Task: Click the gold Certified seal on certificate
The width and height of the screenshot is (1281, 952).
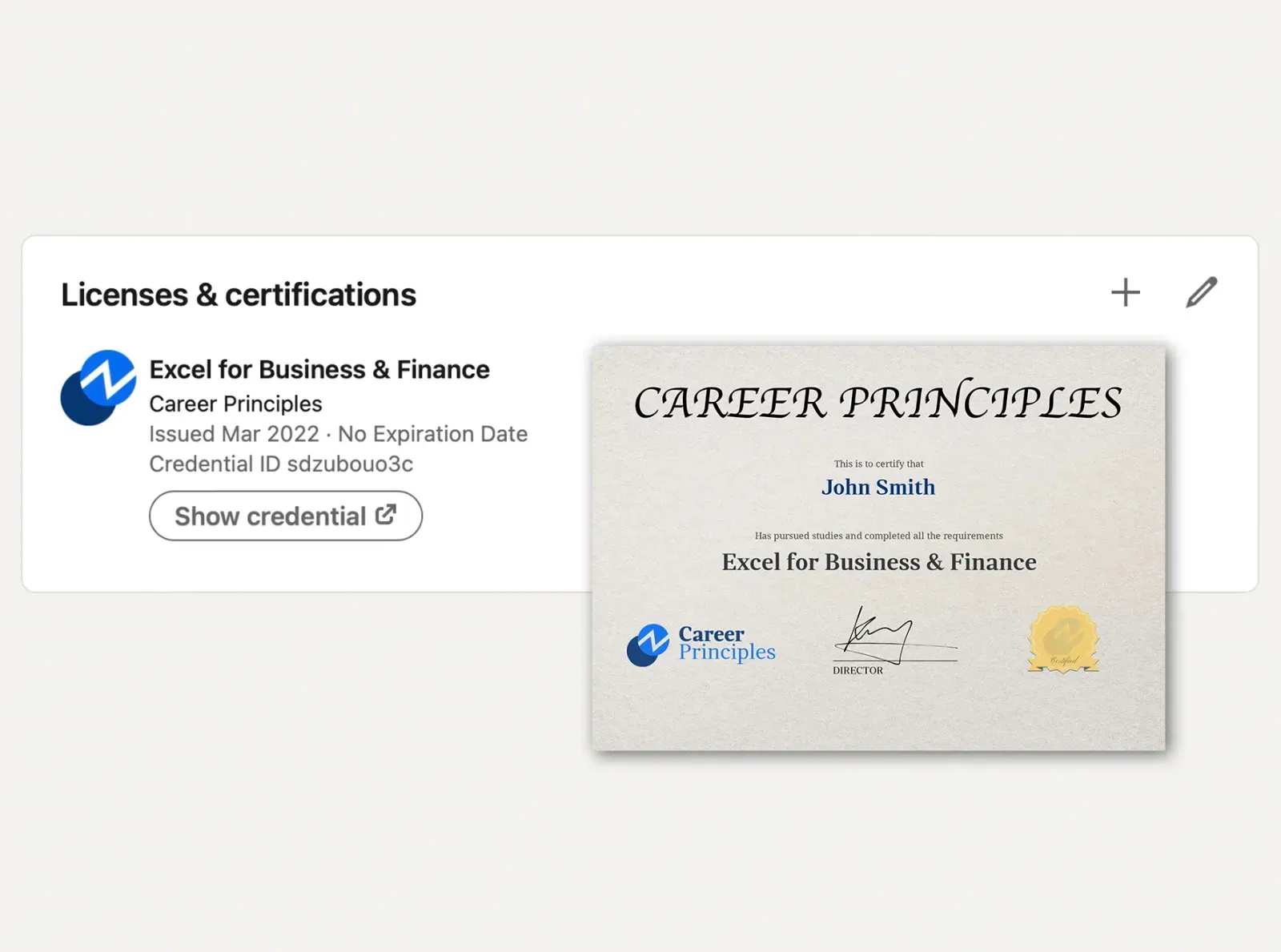Action: coord(1063,639)
